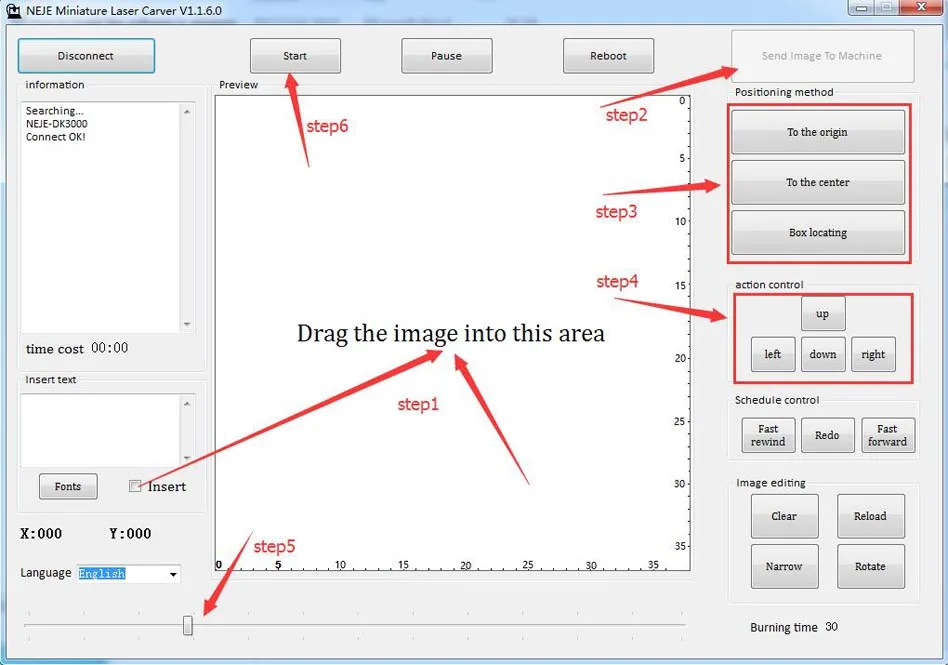Viewport: 948px width, 665px height.
Task: Pause the engraving process
Action: tap(446, 56)
